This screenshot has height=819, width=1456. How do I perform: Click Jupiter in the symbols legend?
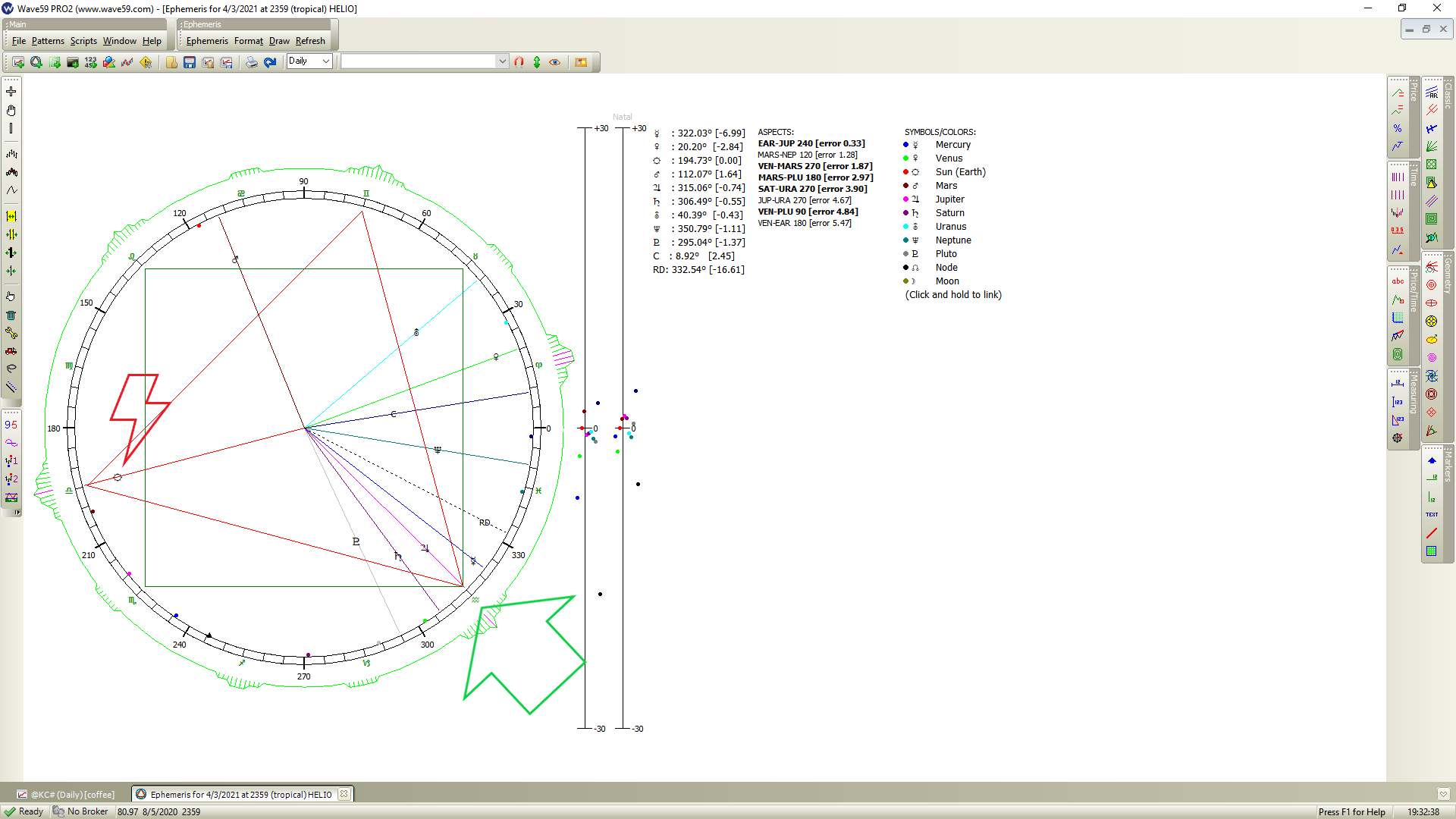949,199
